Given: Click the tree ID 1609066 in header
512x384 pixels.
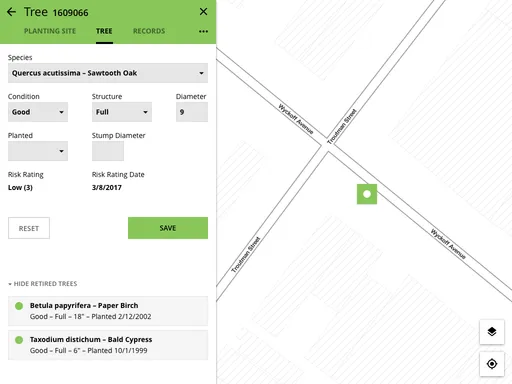Looking at the screenshot, I should (71, 13).
